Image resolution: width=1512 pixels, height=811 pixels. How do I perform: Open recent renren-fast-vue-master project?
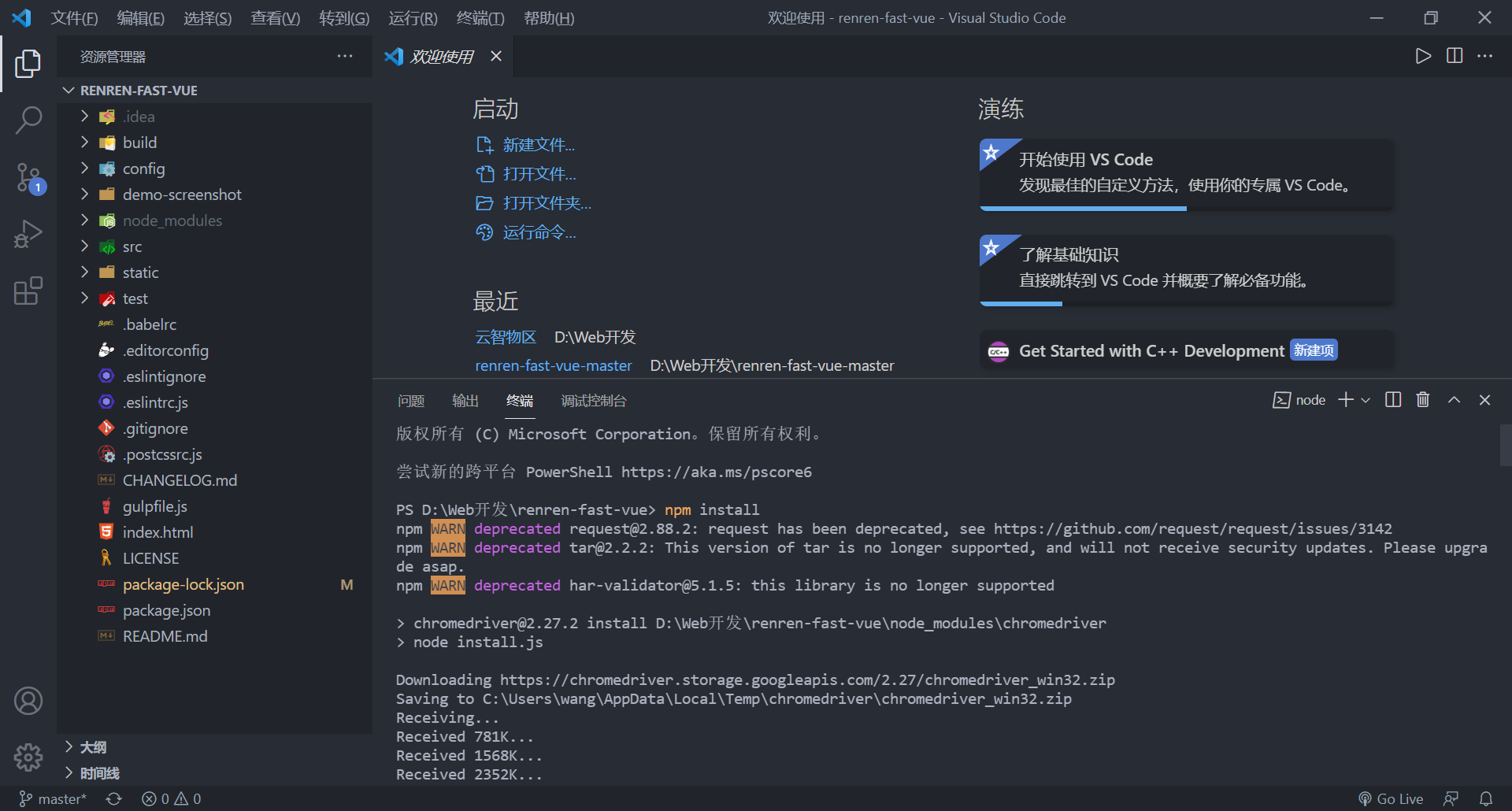(554, 365)
